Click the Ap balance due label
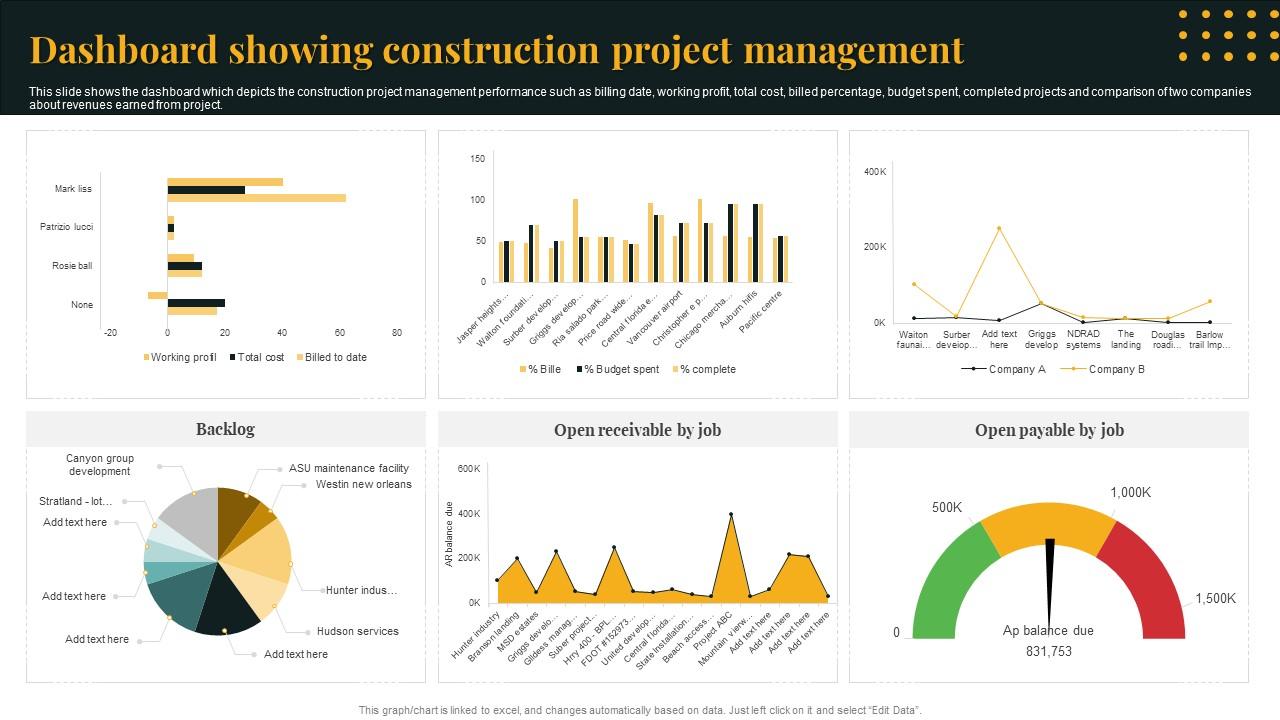Screen dimensions: 1280x720 click(1048, 631)
